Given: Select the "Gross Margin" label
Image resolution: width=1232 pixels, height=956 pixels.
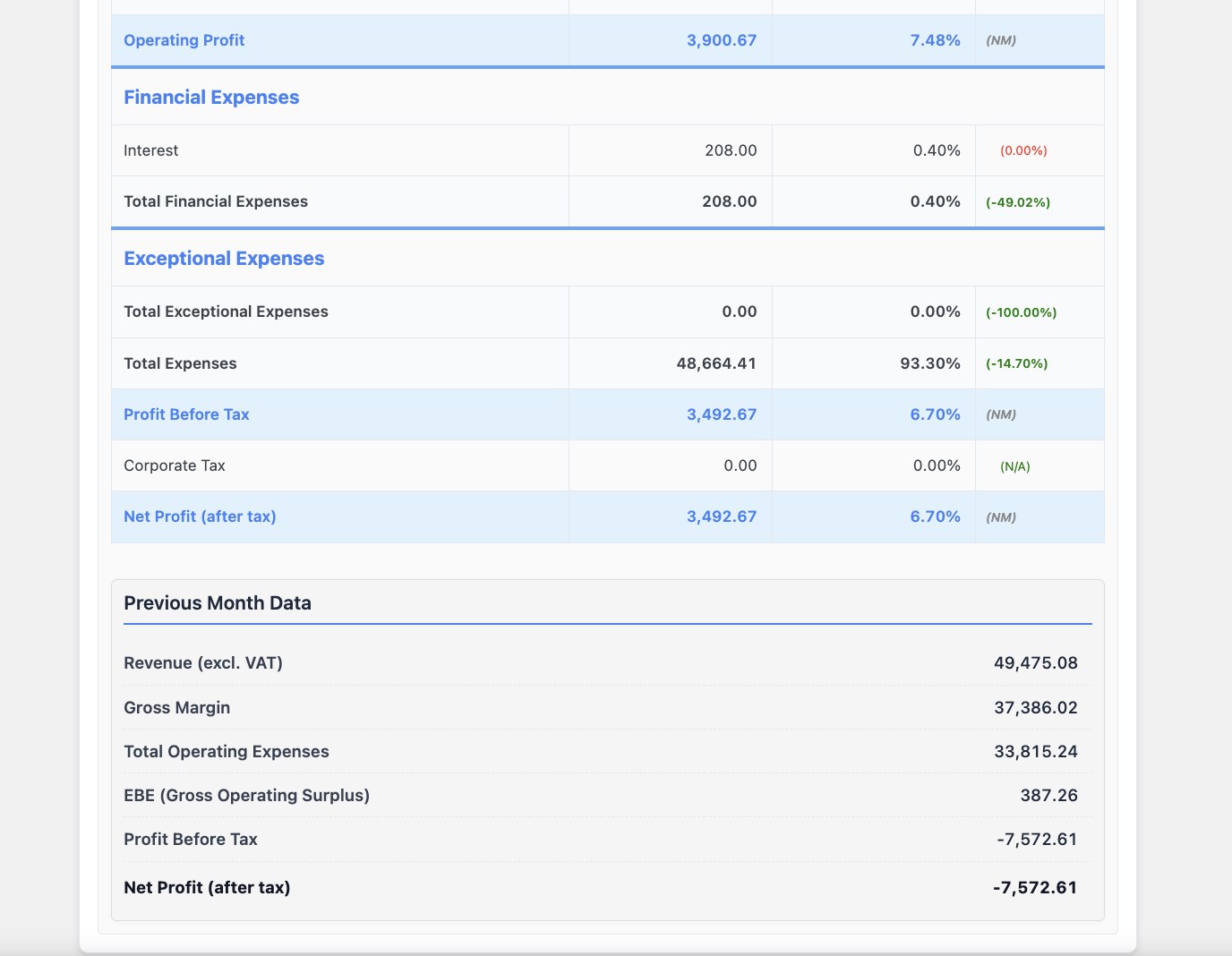Looking at the screenshot, I should [176, 708].
